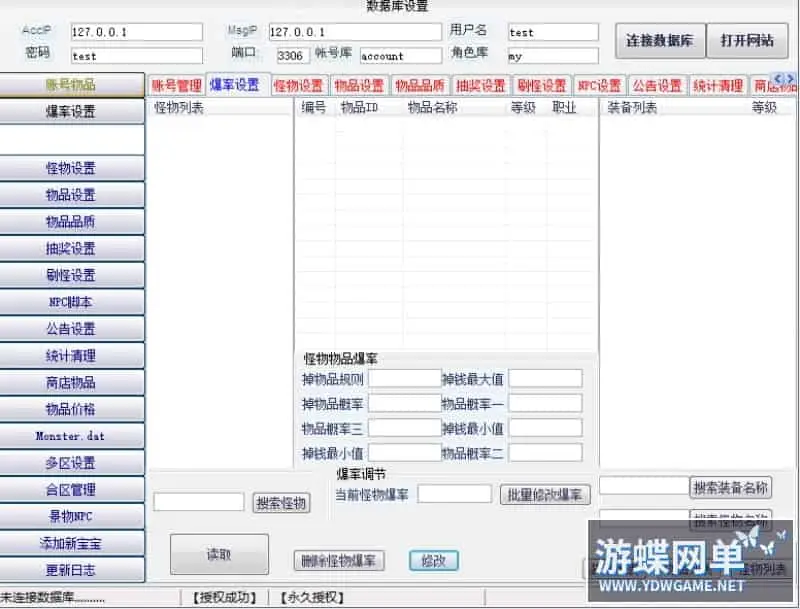Open the 怪物设置 tab

(298, 85)
